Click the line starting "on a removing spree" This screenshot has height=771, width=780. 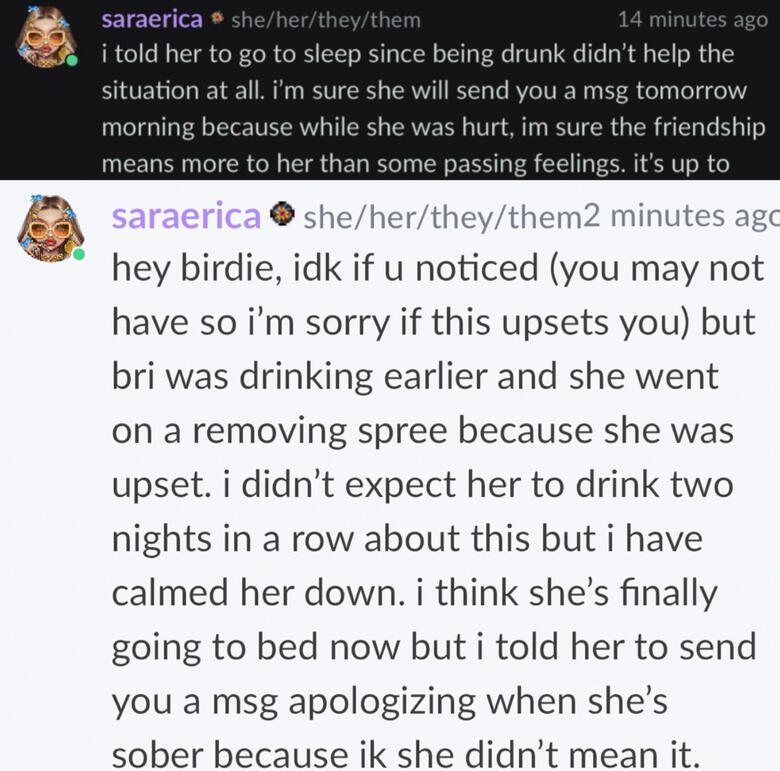(x=421, y=431)
